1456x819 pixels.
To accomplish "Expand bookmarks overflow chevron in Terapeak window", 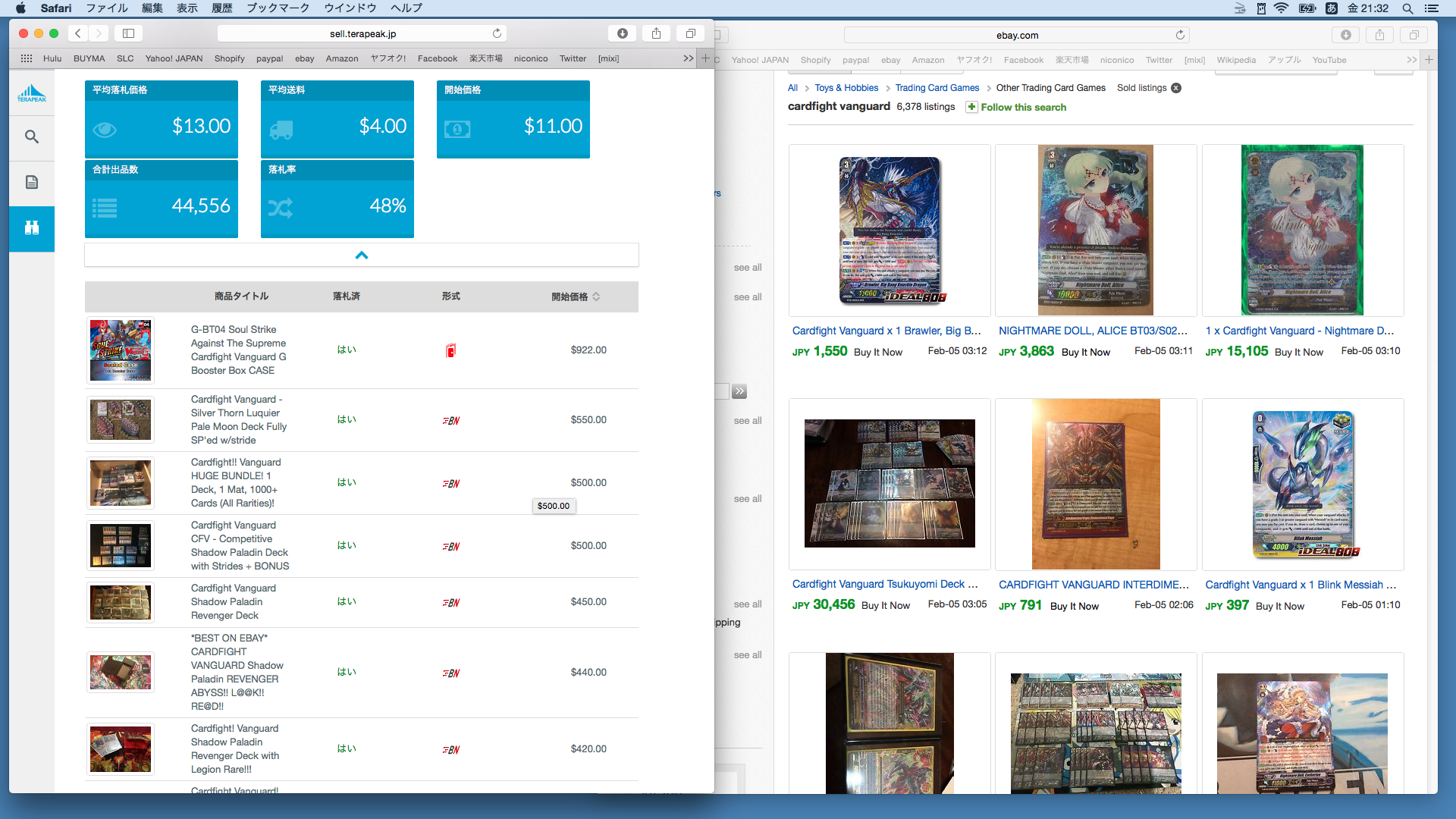I will pos(688,58).
